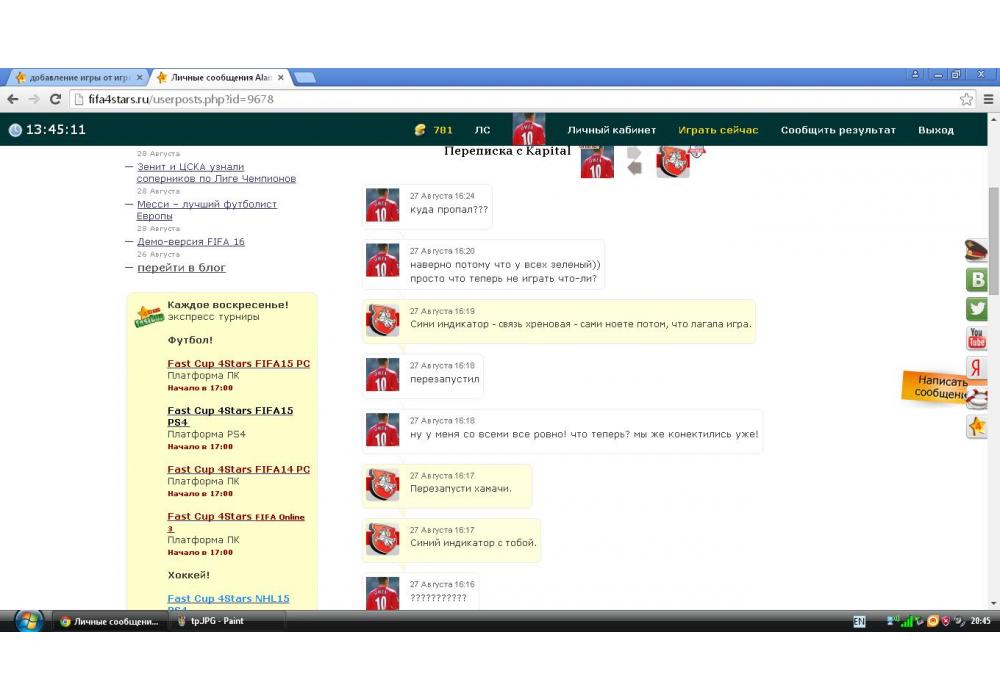Select 'Играть сейчас' in the top menu
Screen dimensions: 1000x700
718,130
